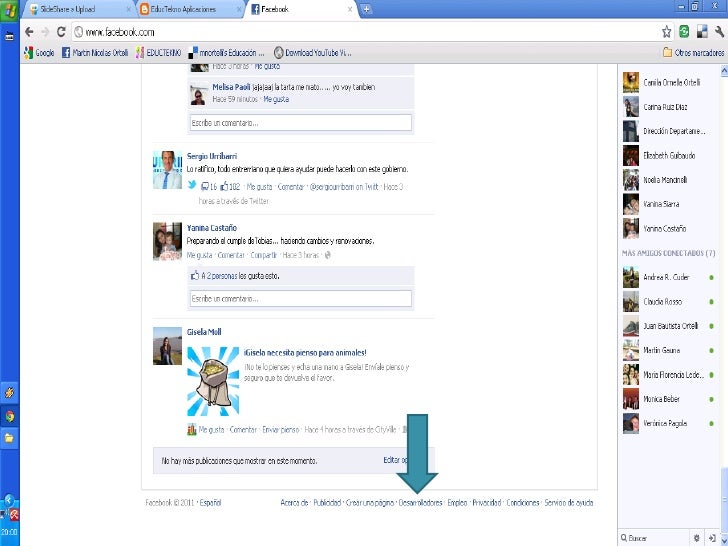
Task: Bookmark this page with the star icon
Action: 667,32
